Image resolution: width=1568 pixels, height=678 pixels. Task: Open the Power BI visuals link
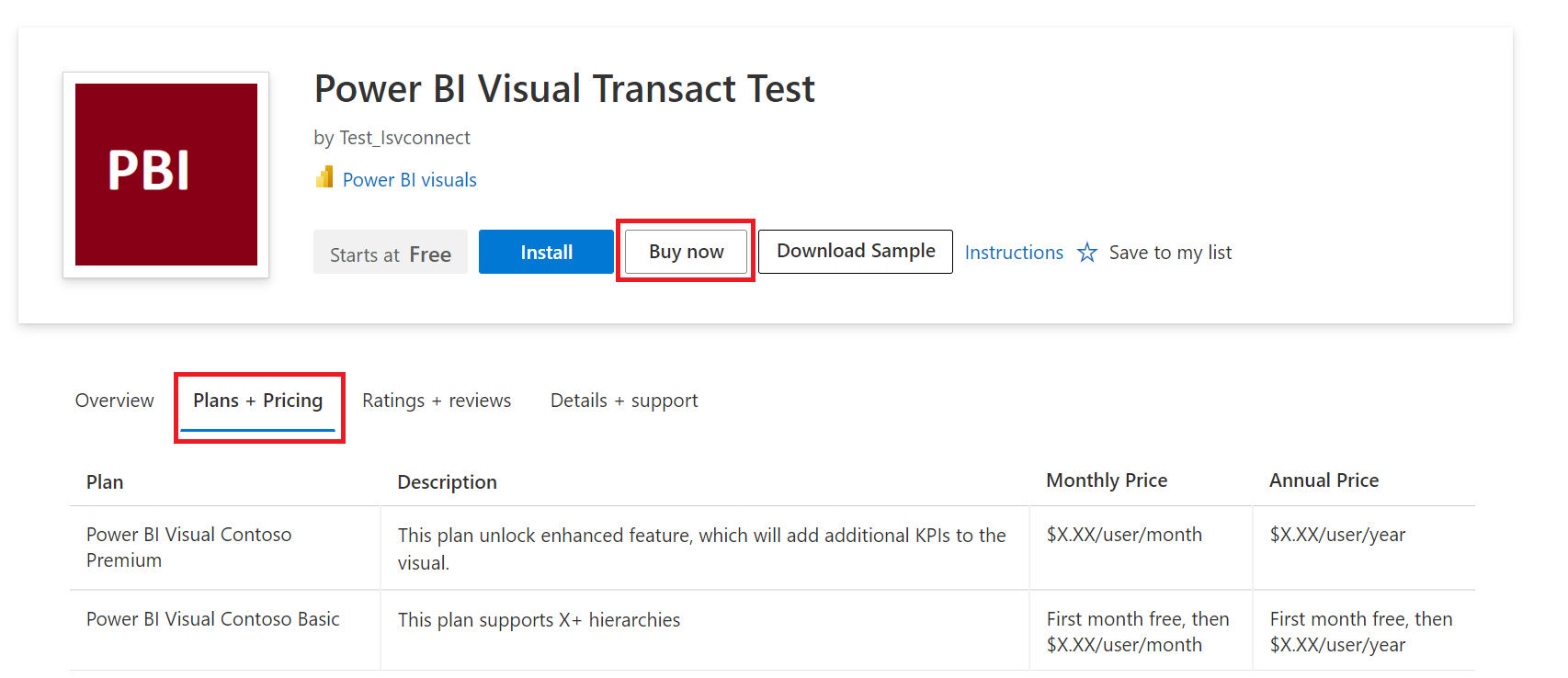(410, 180)
